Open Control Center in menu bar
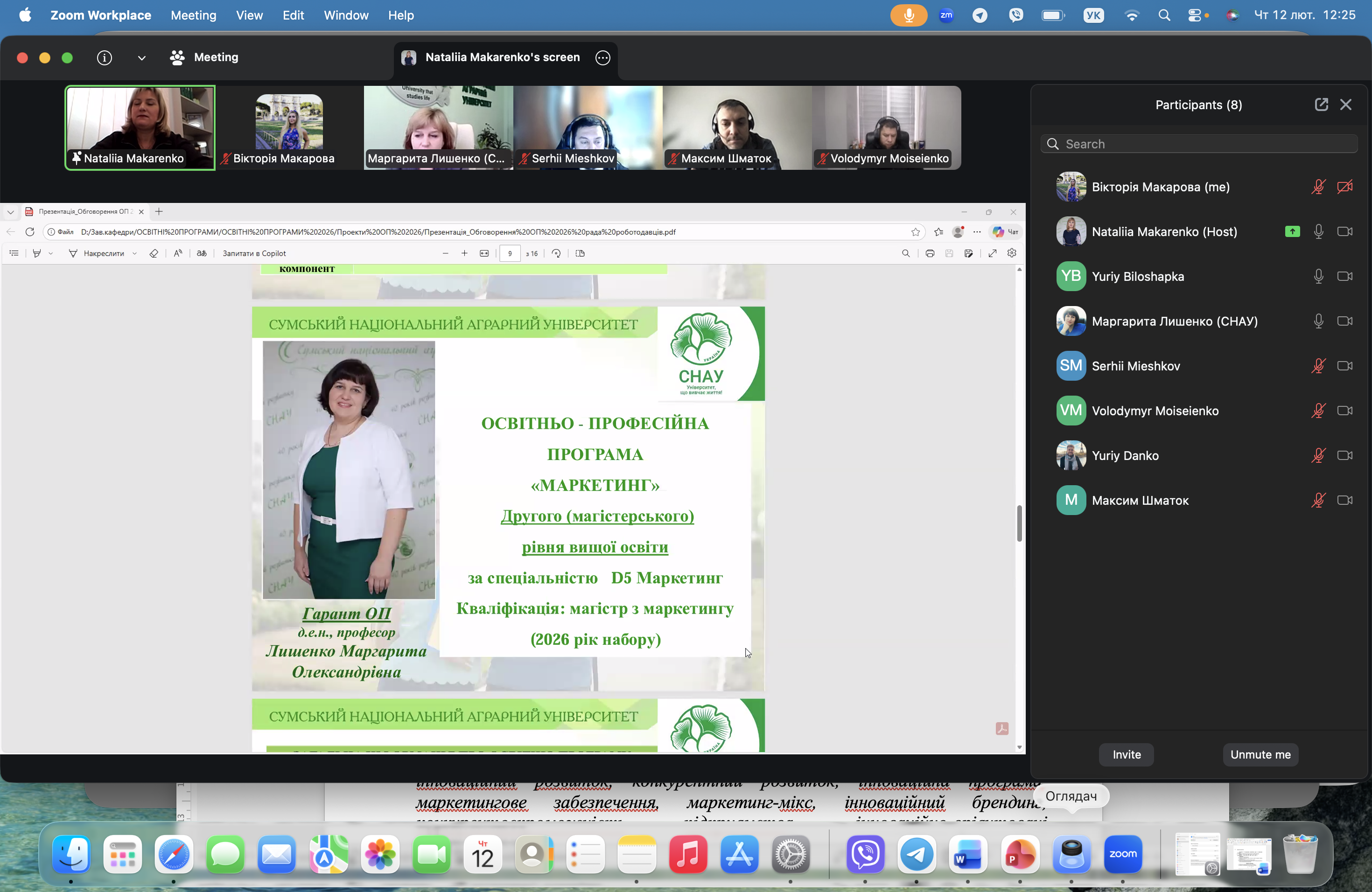 [1194, 15]
